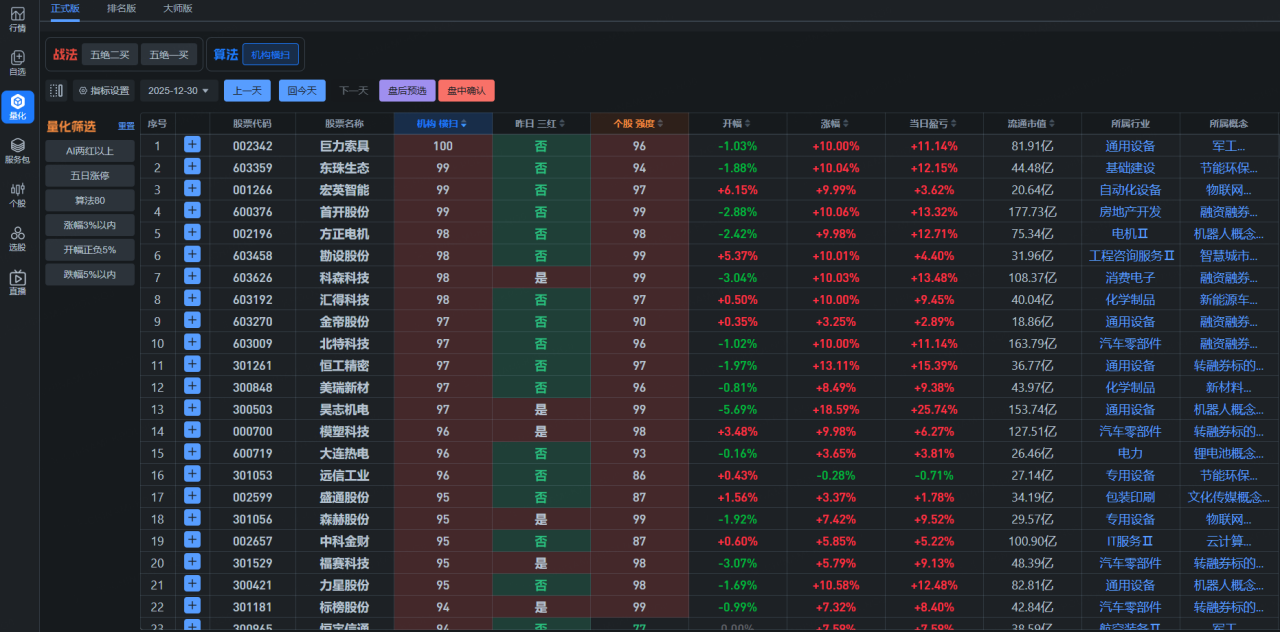Click the 上一天 previous day button

click(x=247, y=91)
